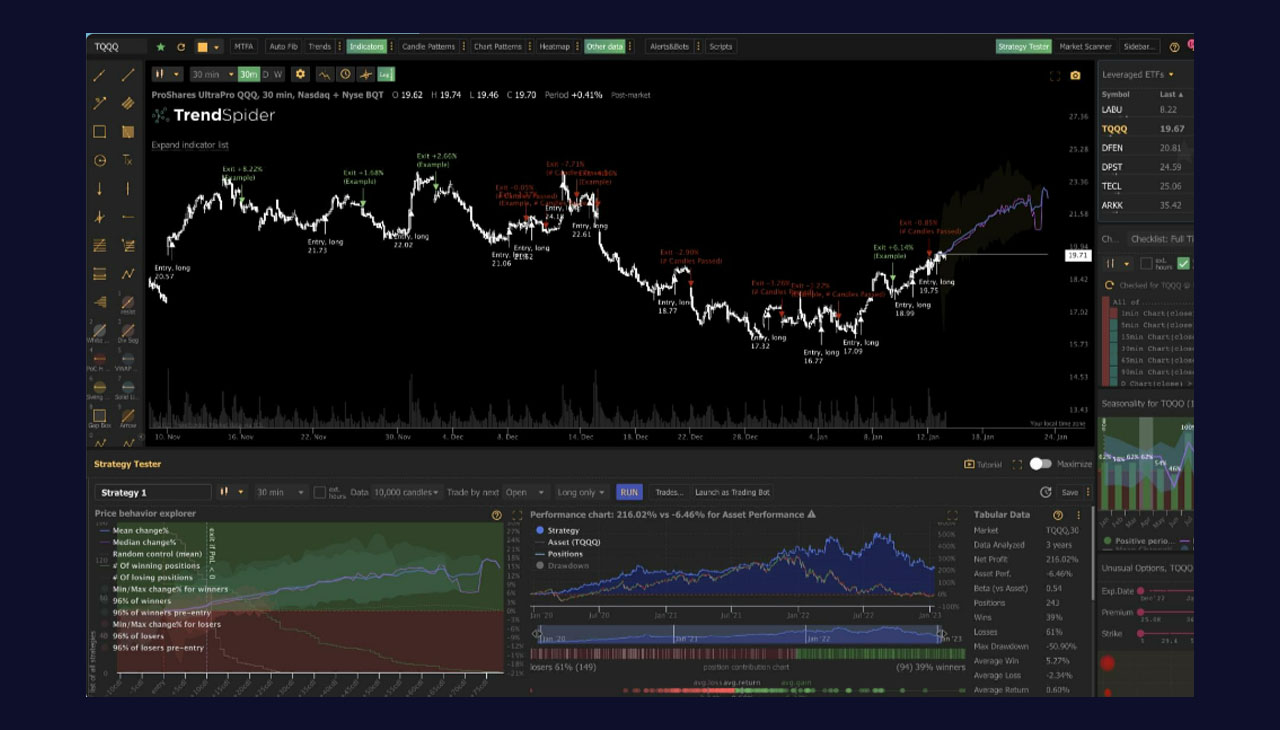Open help via the top-right question mark icon
Image resolution: width=1280 pixels, height=730 pixels.
[x=1174, y=47]
